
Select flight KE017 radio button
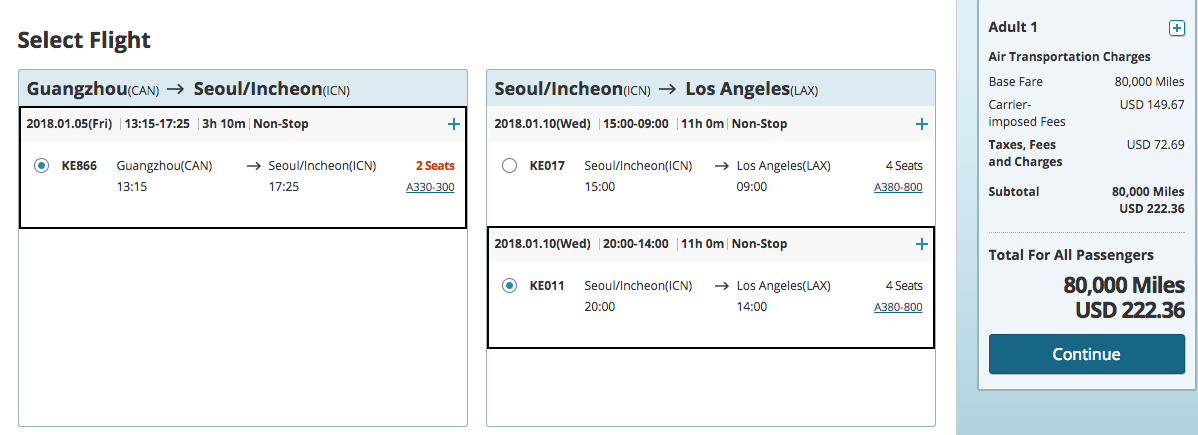click(509, 166)
